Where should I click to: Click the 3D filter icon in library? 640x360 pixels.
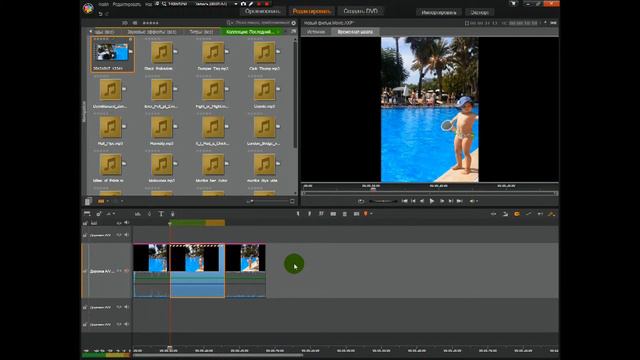124,23
